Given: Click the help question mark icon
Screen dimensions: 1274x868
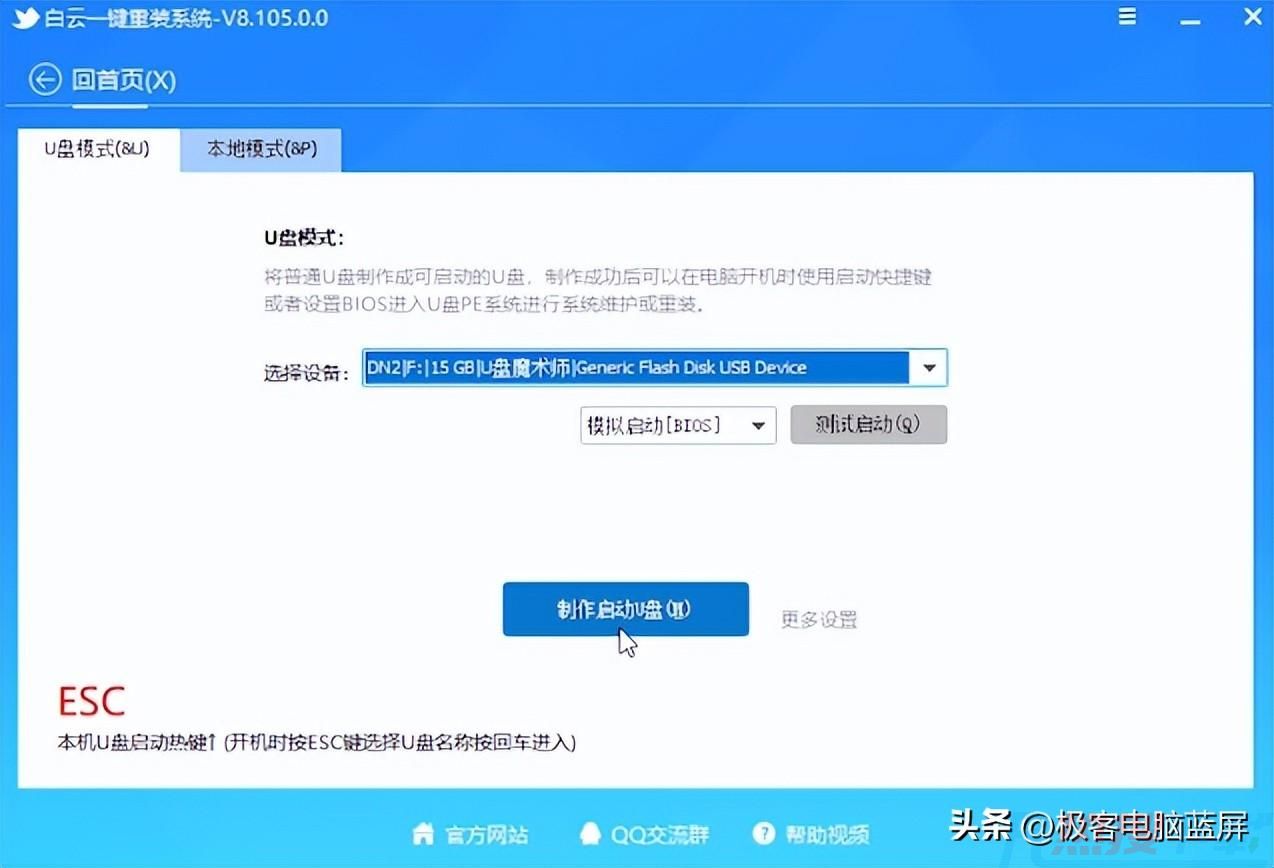Looking at the screenshot, I should pos(764,833).
